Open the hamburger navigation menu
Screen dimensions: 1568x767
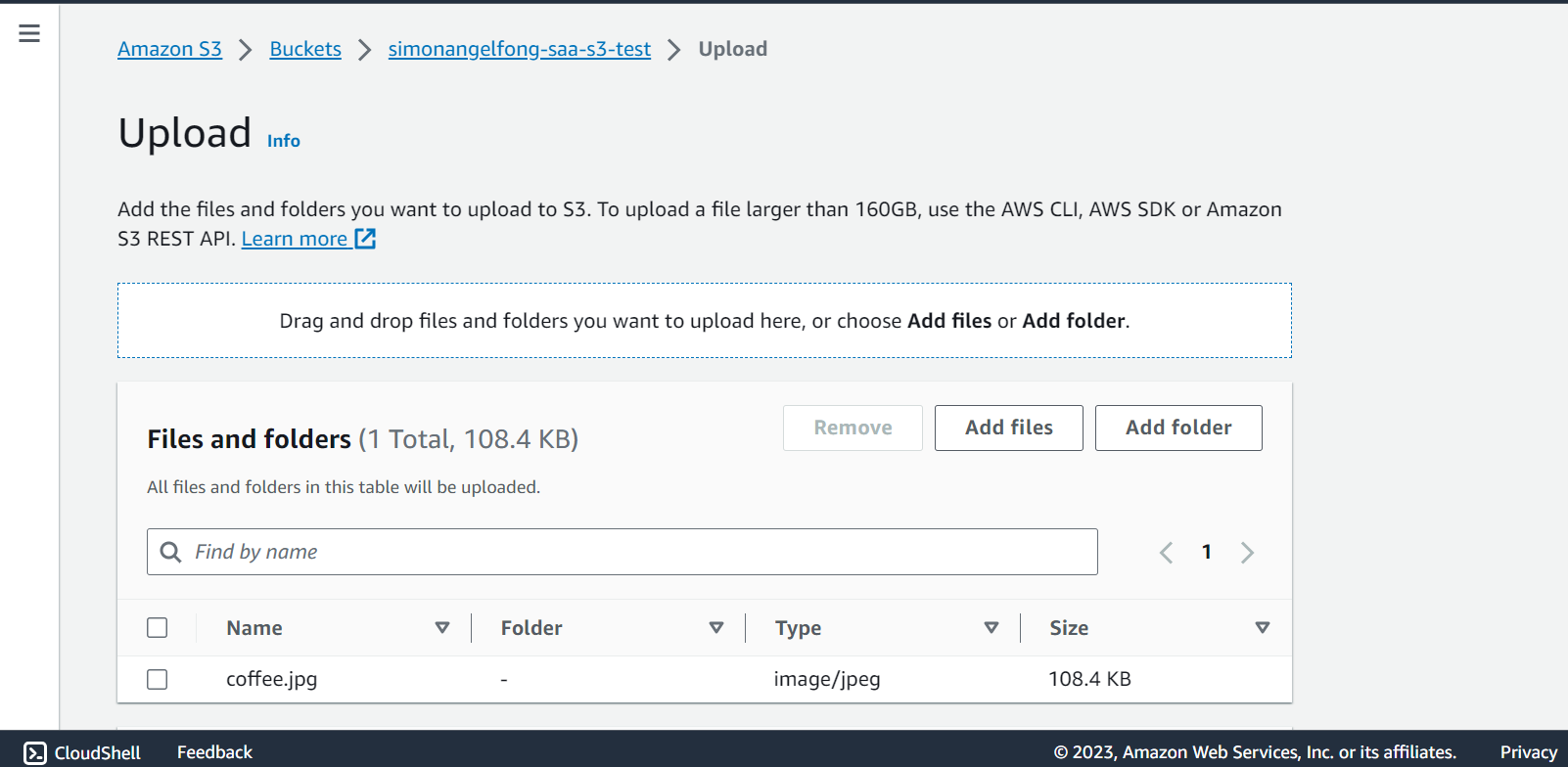click(x=29, y=33)
